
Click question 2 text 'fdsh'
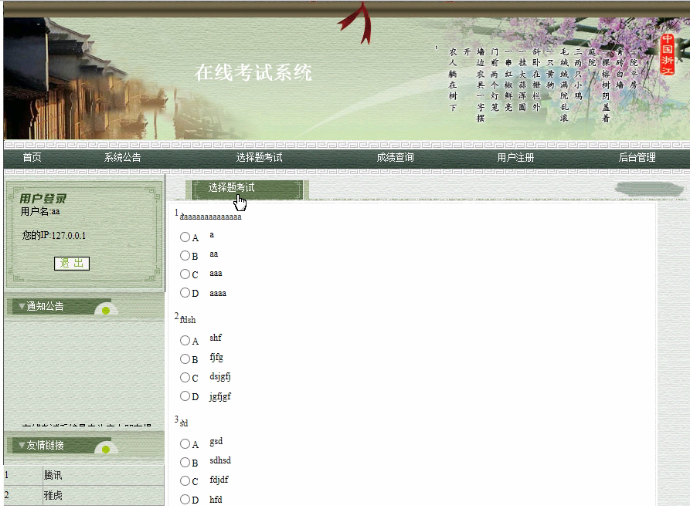188,320
